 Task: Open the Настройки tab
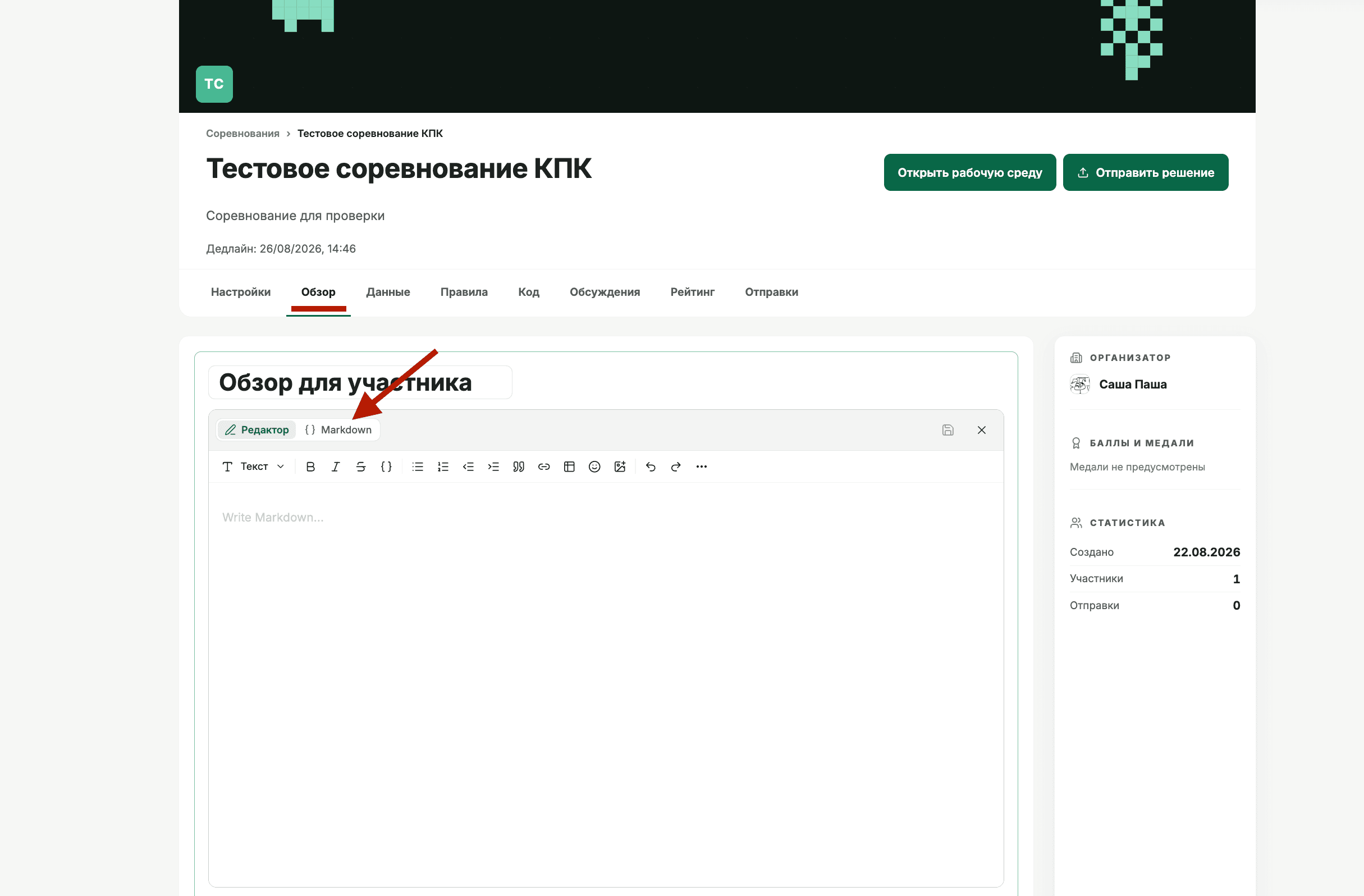pos(241,292)
